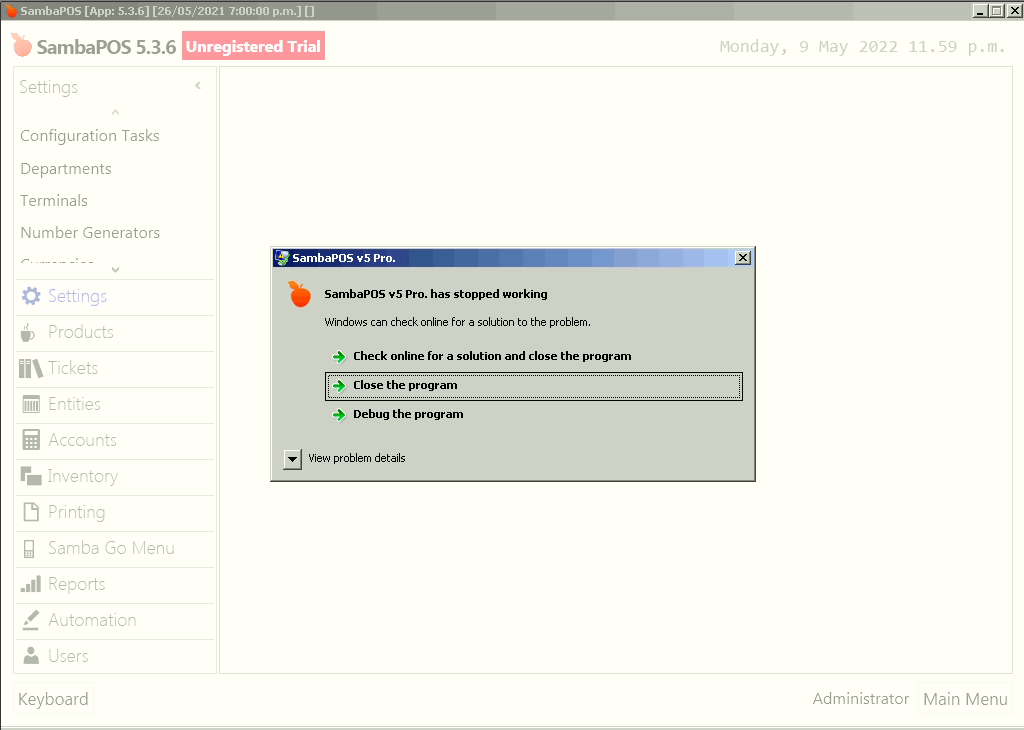1024x730 pixels.
Task: Close the SambaPOS v5 Pro. error dialog
Action: (x=743, y=258)
